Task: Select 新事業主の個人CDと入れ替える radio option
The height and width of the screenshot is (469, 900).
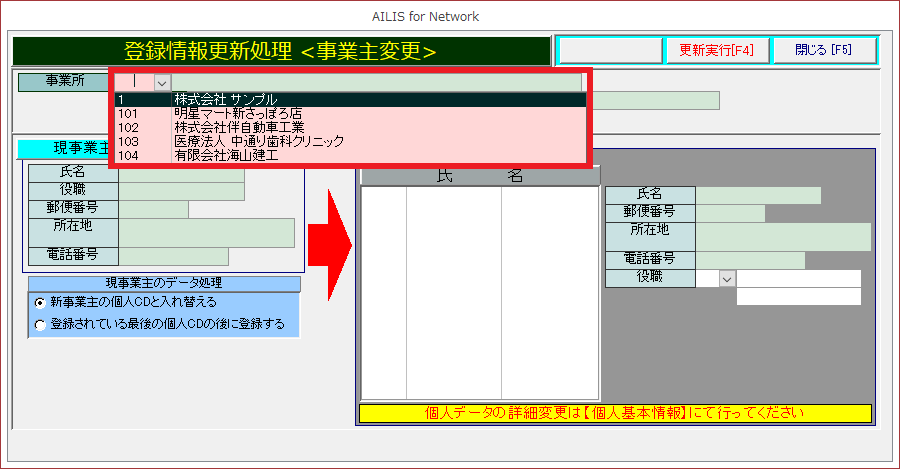Action: click(40, 302)
